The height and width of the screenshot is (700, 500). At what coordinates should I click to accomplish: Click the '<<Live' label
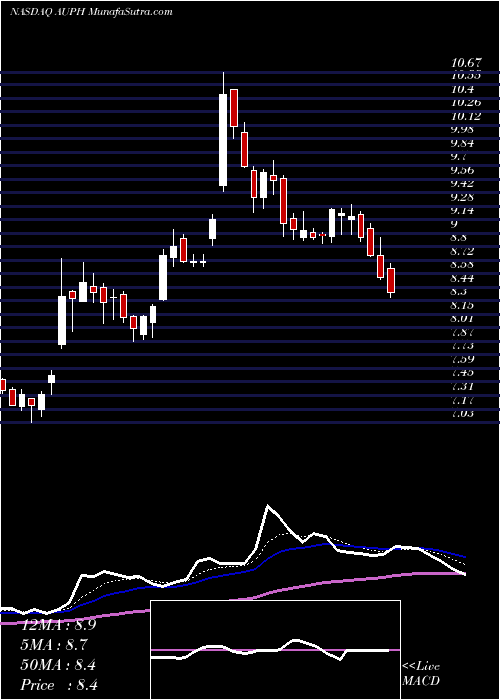(421, 667)
